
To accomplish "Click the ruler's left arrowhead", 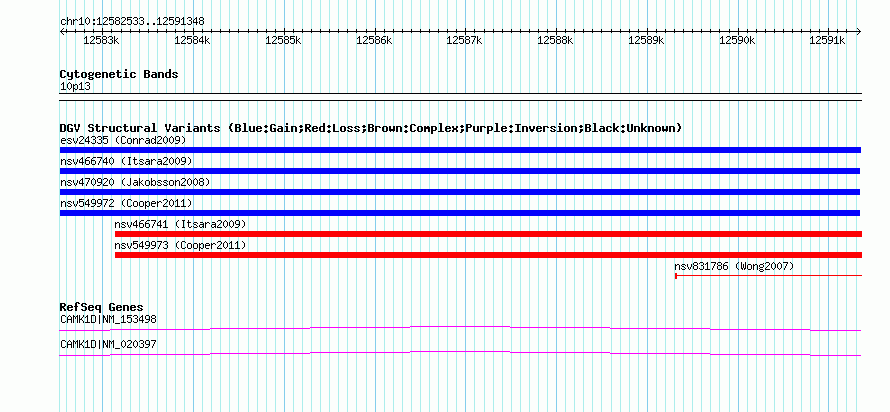I will [62, 31].
